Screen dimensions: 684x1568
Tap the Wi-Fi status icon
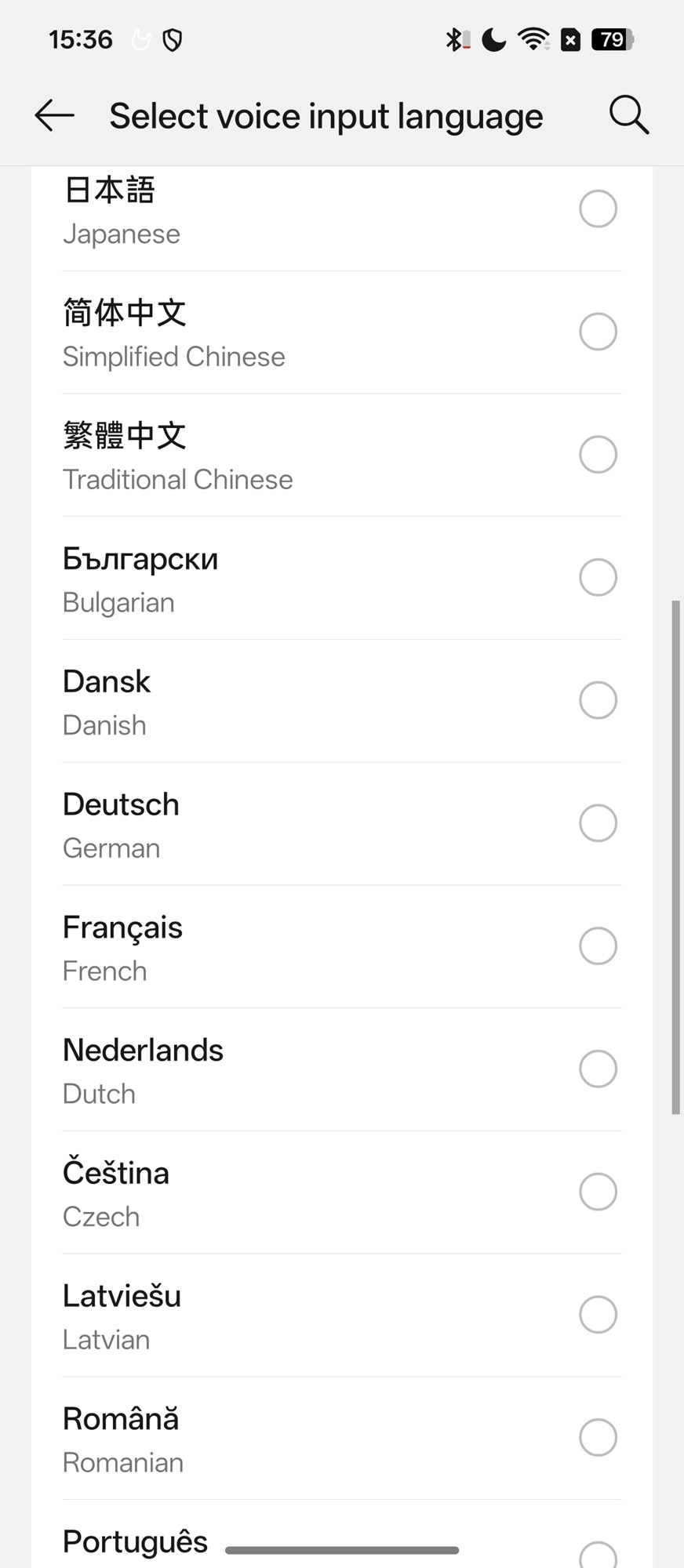pyautogui.click(x=534, y=39)
